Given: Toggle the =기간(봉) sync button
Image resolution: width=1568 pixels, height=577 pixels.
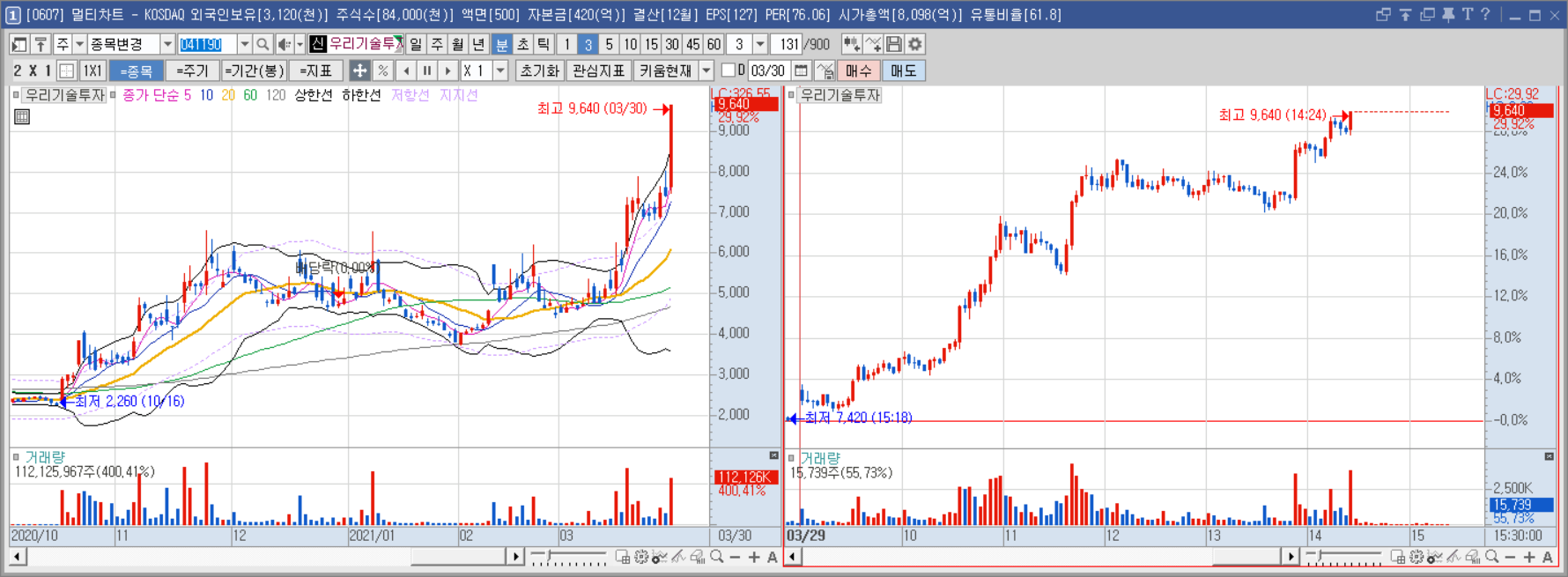Looking at the screenshot, I should 254,70.
